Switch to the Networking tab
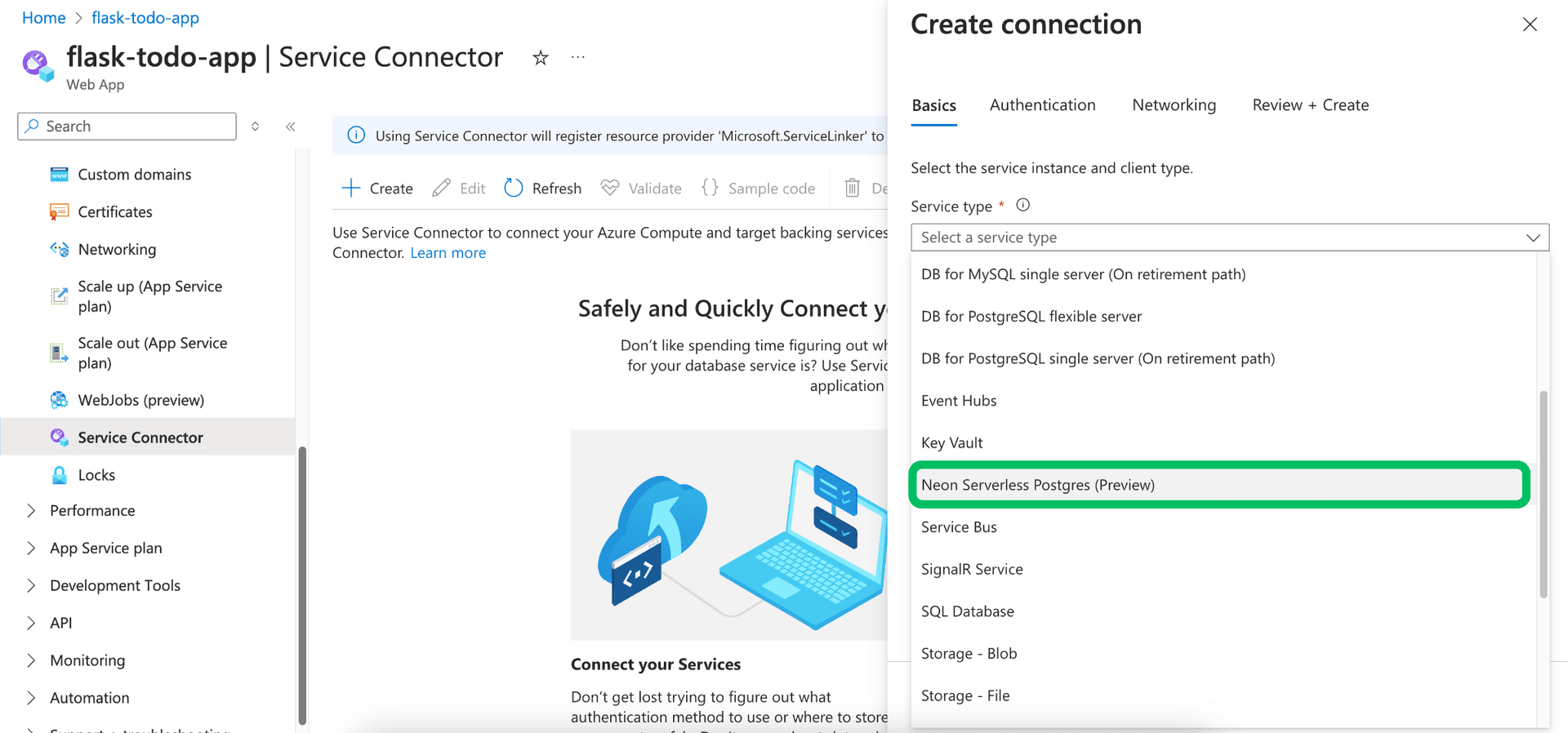 click(x=1174, y=105)
